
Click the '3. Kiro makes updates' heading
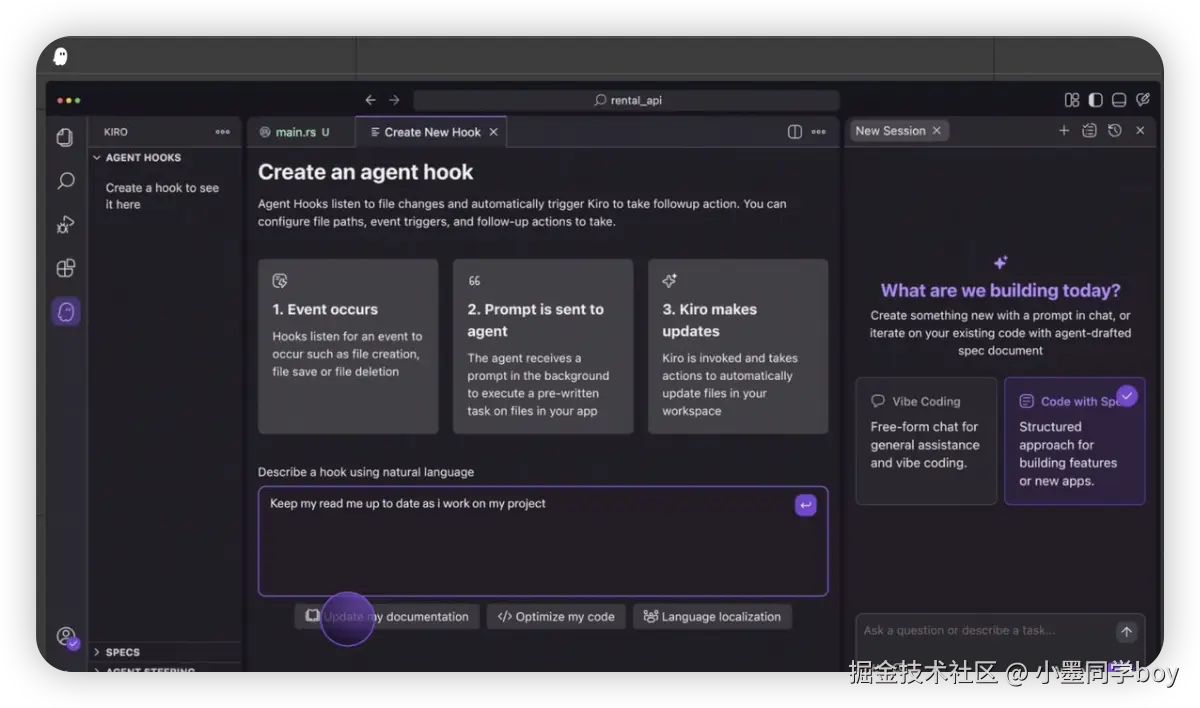pos(709,321)
